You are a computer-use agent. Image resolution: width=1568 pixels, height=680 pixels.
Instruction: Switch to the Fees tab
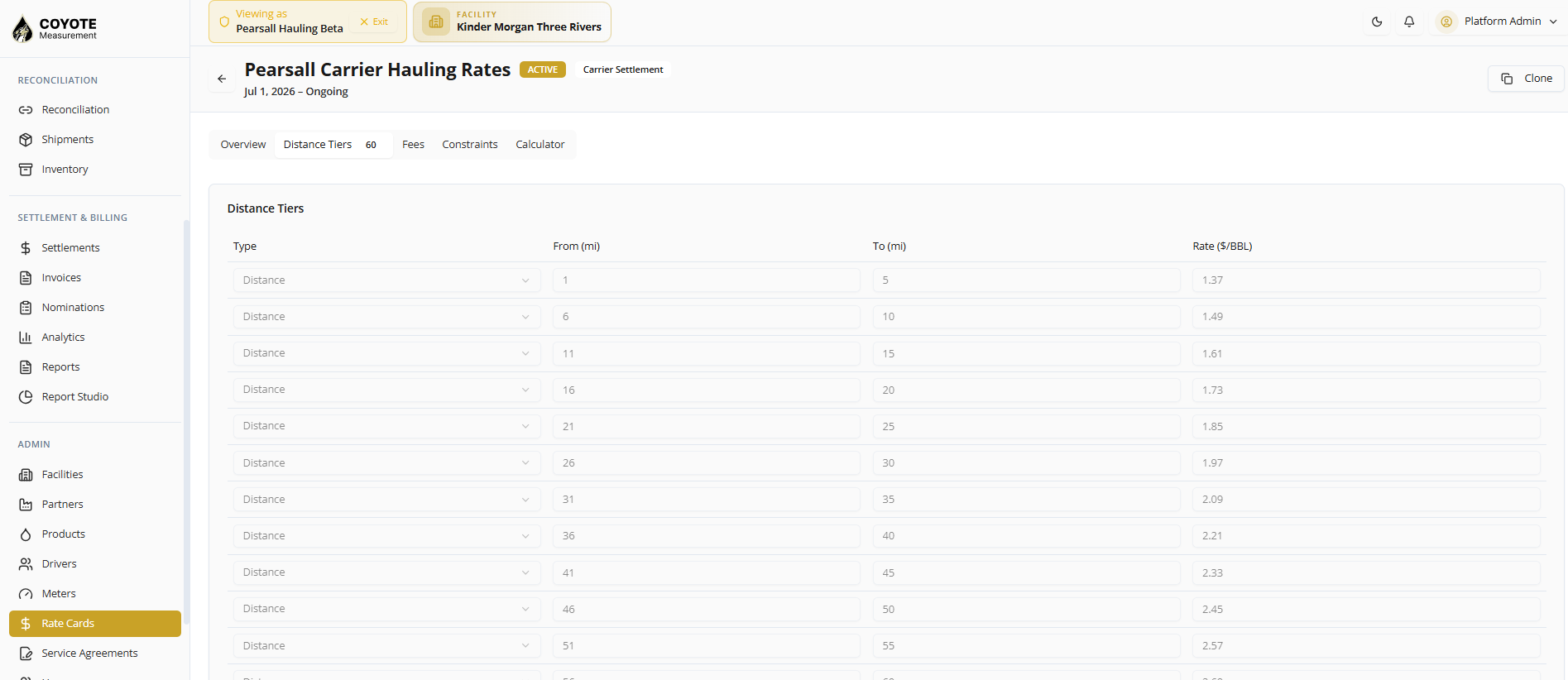413,145
